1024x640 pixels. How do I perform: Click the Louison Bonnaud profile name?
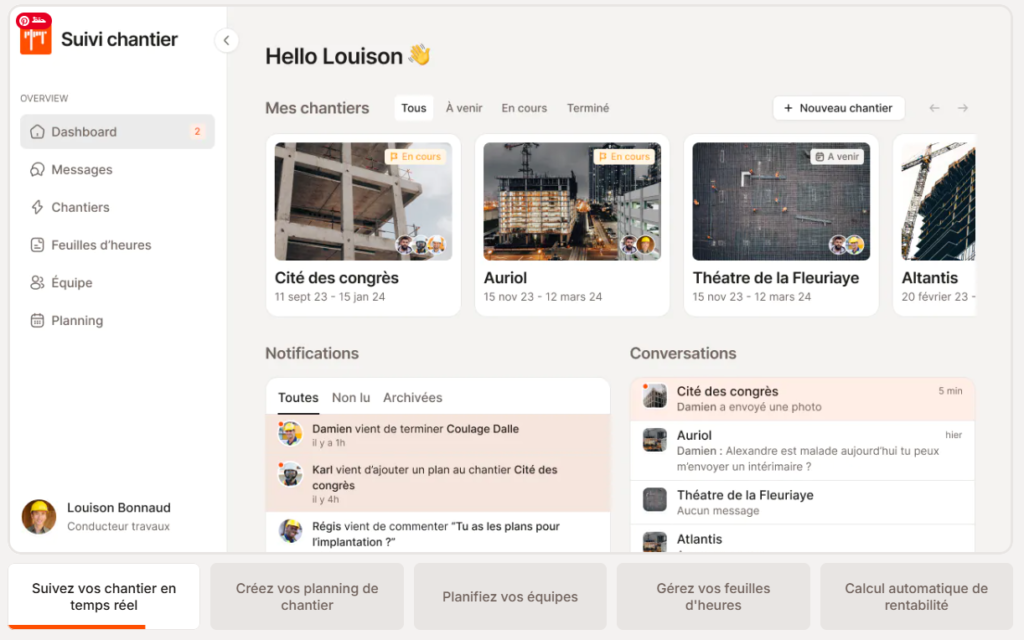pyautogui.click(x=119, y=507)
